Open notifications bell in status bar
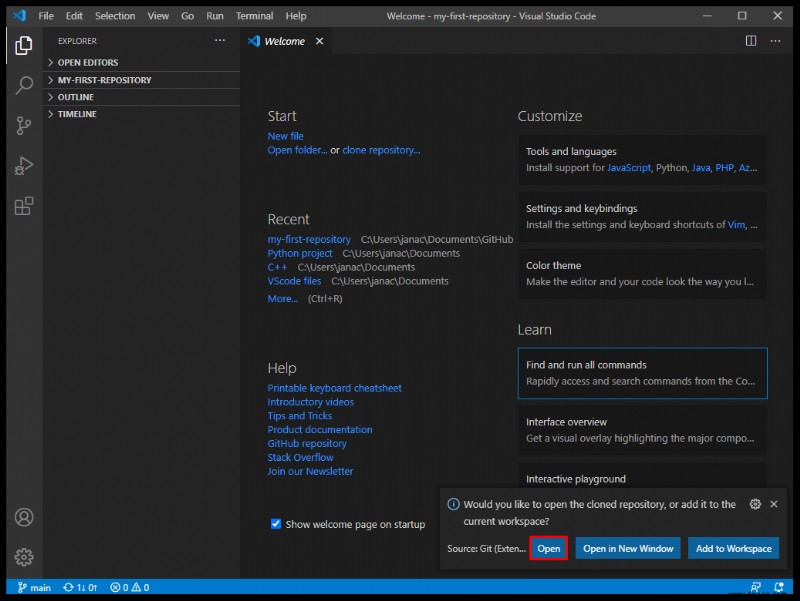This screenshot has width=800, height=601. (x=779, y=588)
